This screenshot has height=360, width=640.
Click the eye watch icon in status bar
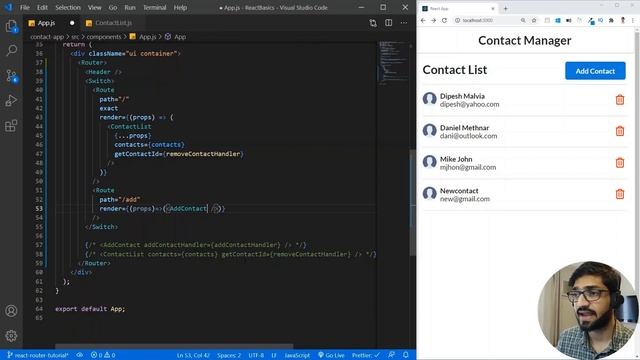80,355
